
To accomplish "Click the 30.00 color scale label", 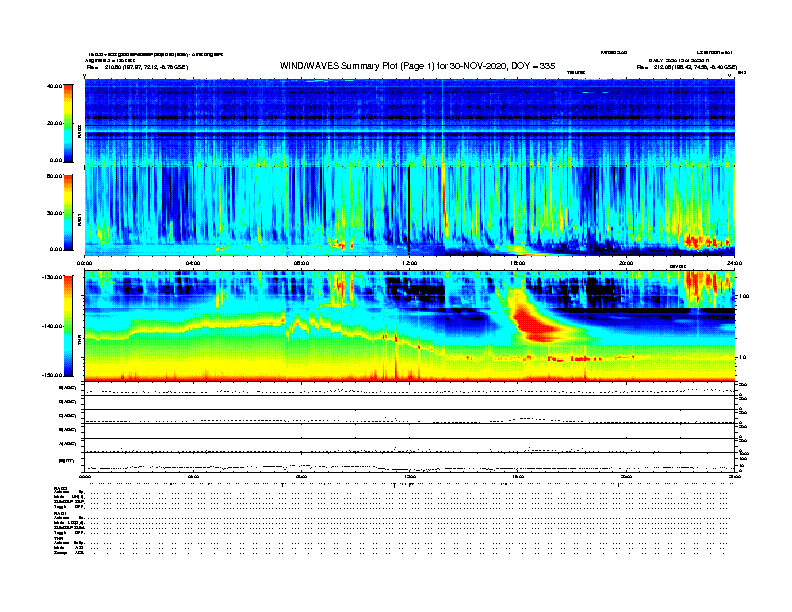I will [x=54, y=213].
